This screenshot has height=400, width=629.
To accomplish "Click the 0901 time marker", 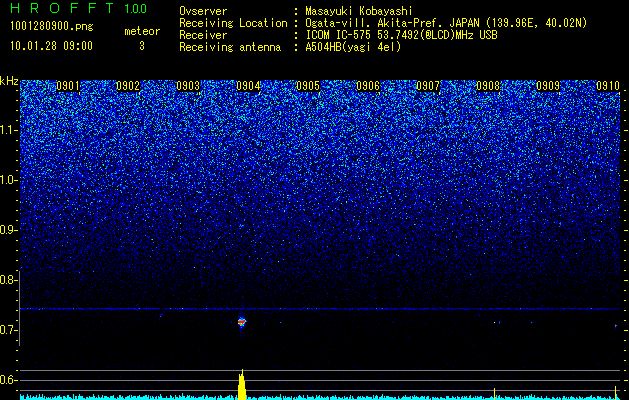I will click(x=68, y=86).
